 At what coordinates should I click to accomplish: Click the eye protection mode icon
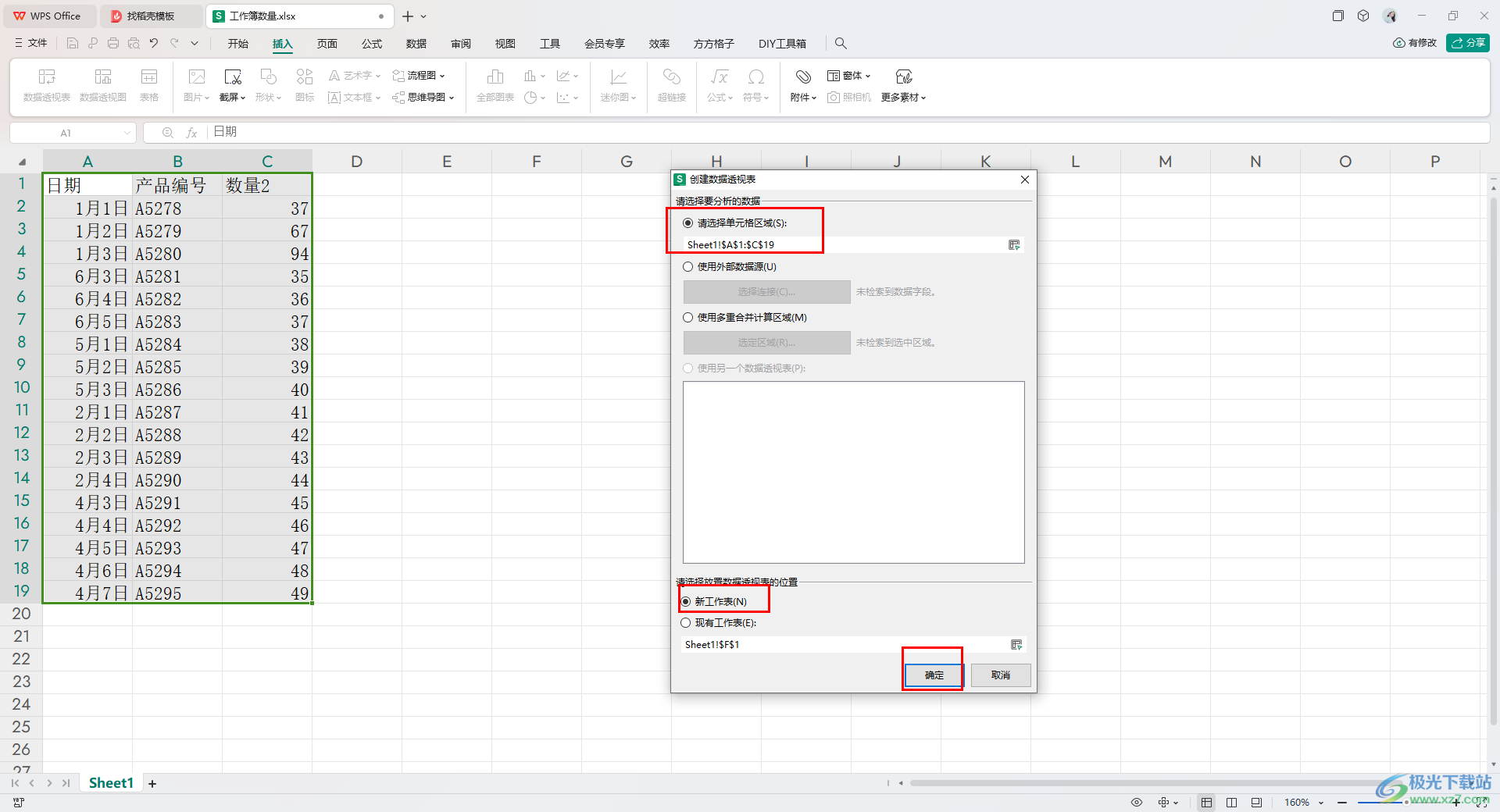(1137, 803)
